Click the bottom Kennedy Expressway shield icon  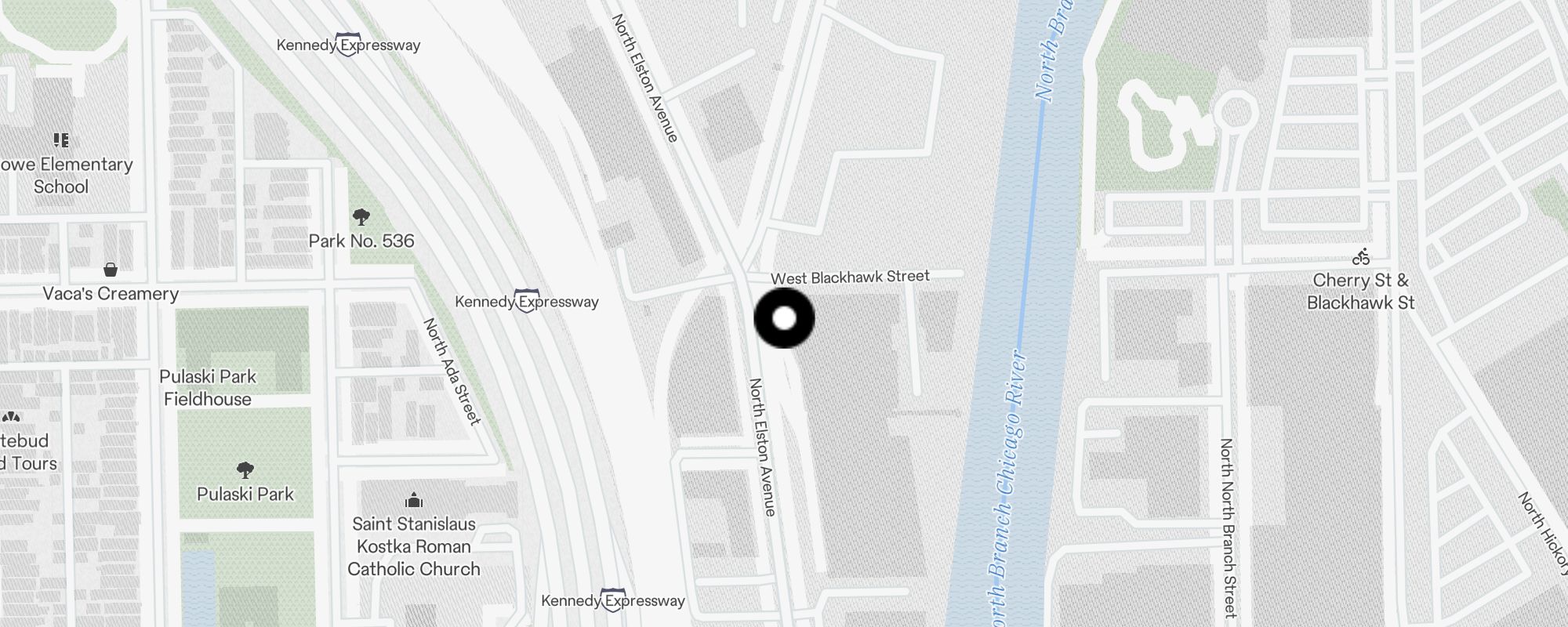tap(612, 600)
